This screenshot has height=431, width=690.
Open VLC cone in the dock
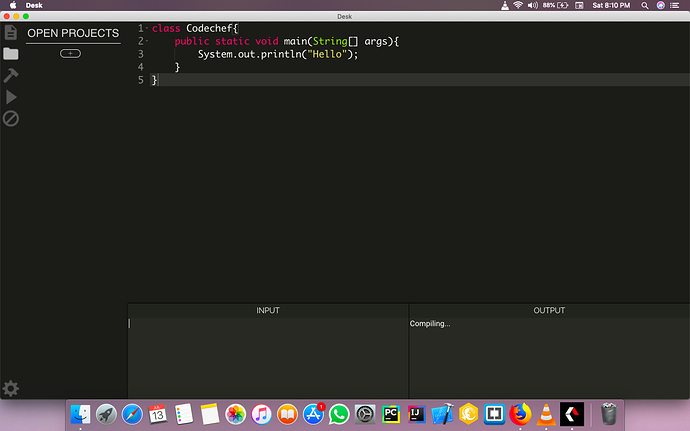click(546, 414)
